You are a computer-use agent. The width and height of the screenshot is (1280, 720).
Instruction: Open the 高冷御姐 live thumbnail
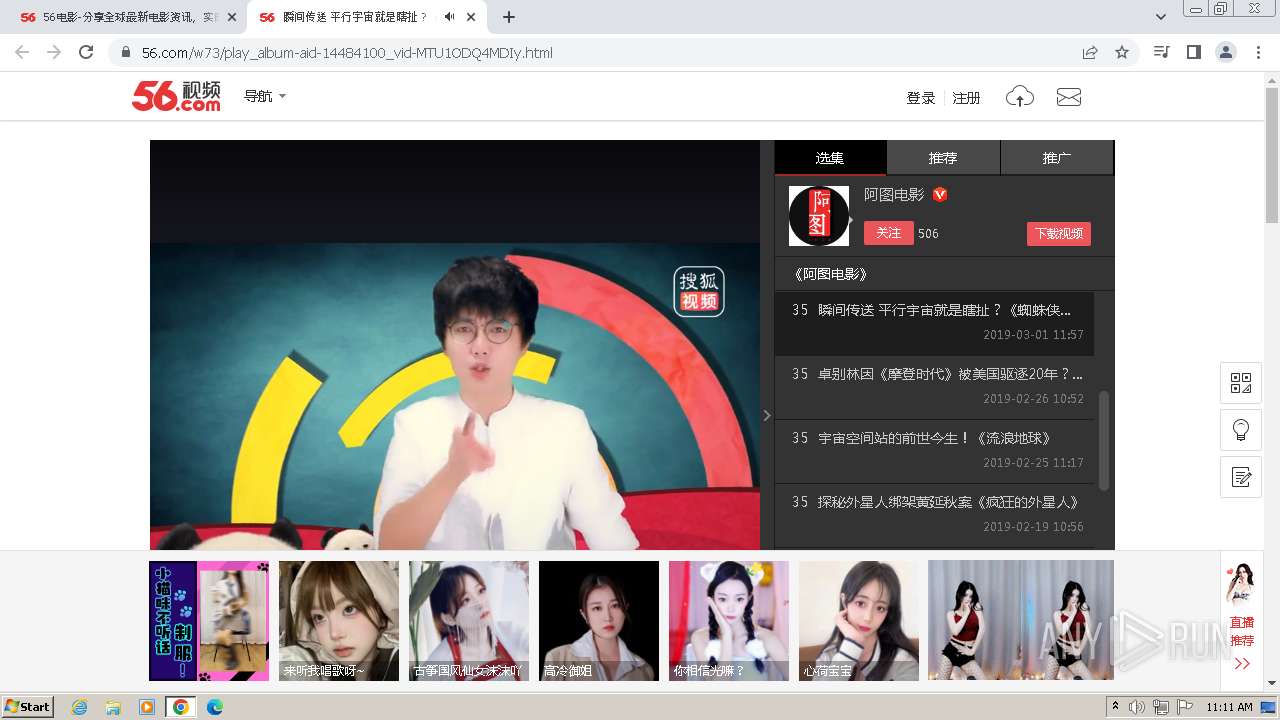pyautogui.click(x=599, y=621)
